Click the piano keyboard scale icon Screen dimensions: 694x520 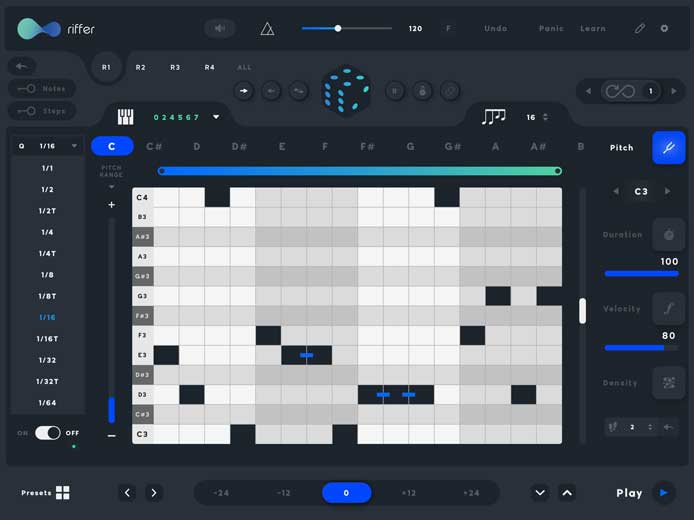pos(126,117)
